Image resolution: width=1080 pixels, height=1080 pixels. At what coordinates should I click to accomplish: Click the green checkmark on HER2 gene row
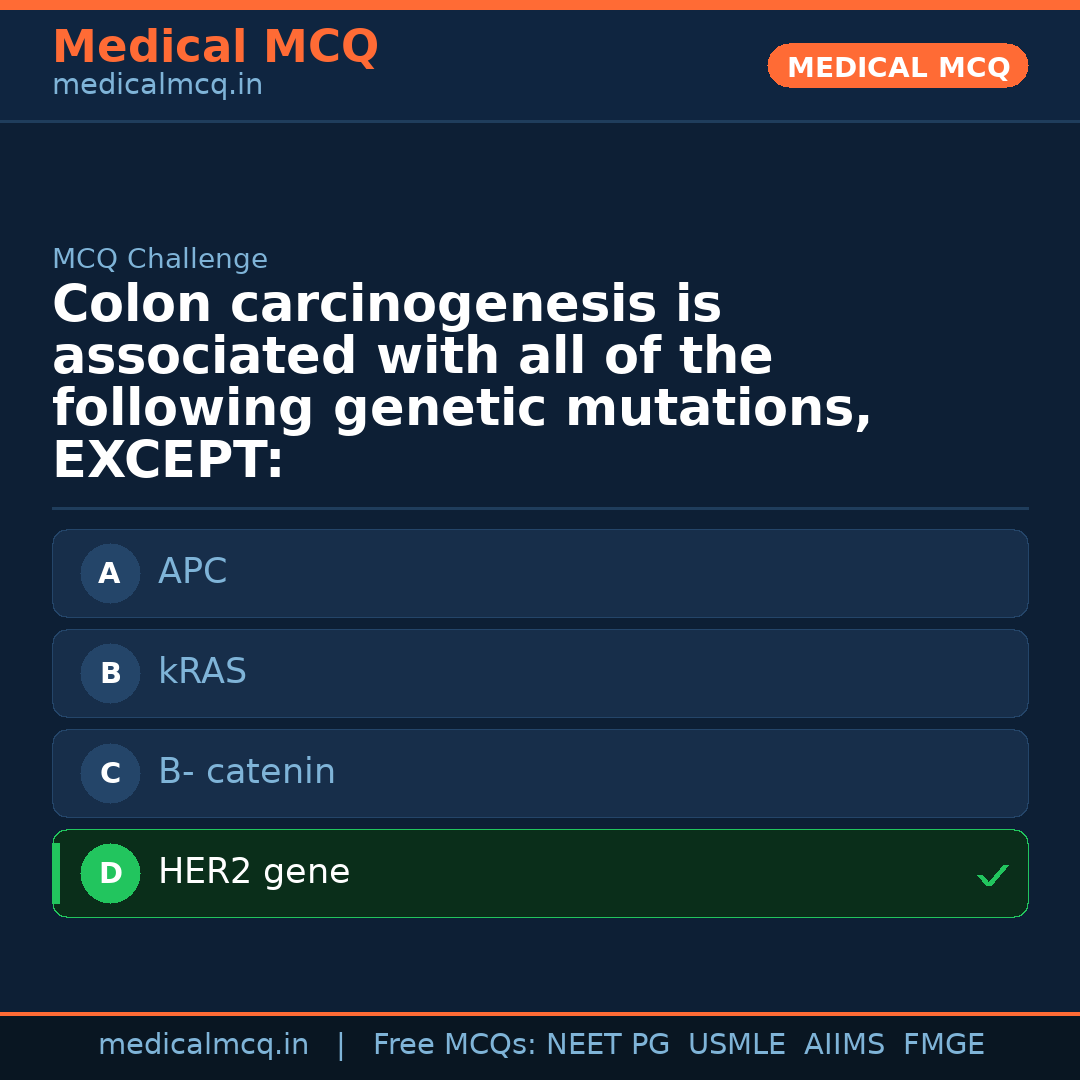pos(992,876)
